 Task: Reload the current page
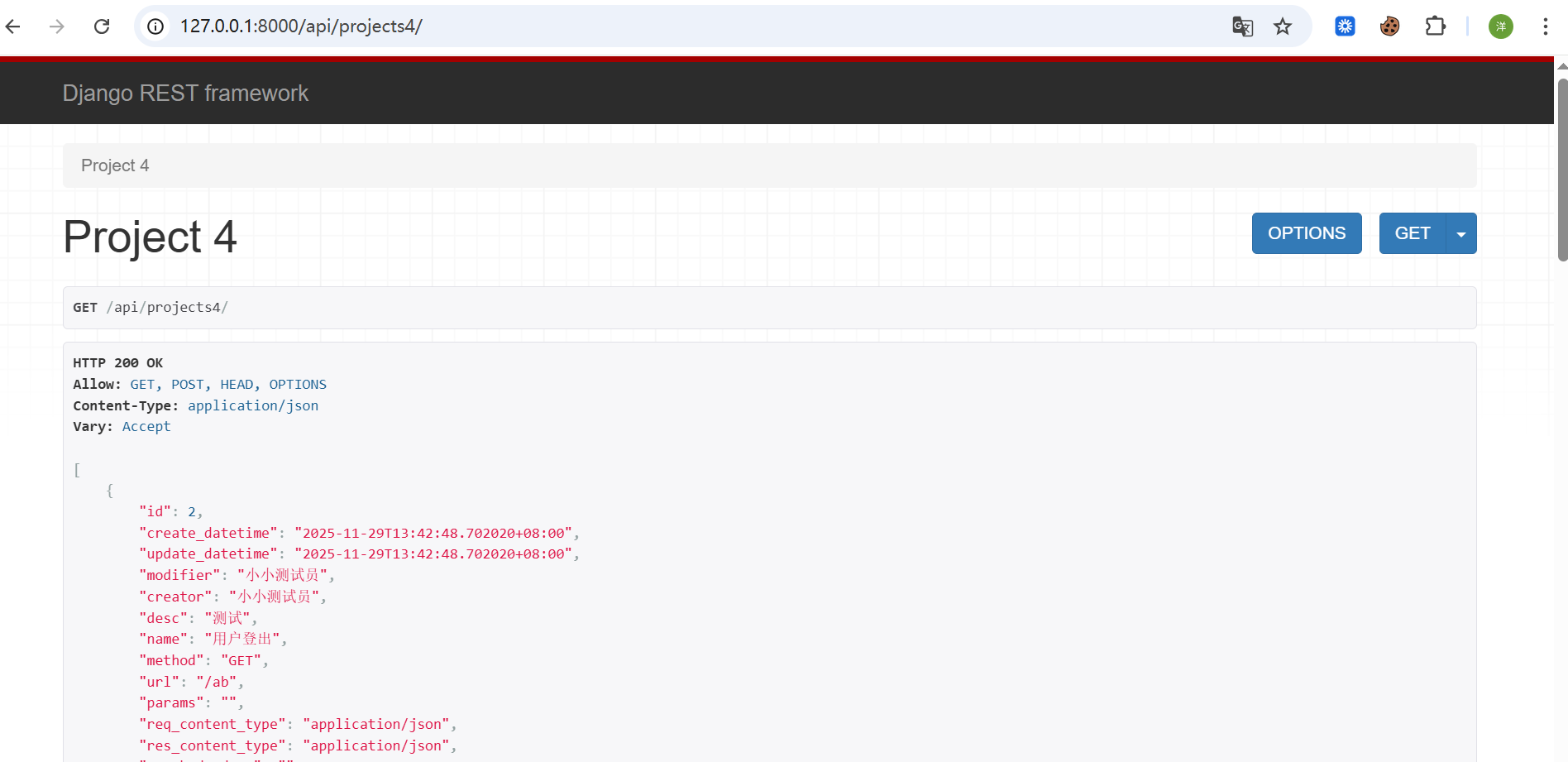pyautogui.click(x=102, y=26)
